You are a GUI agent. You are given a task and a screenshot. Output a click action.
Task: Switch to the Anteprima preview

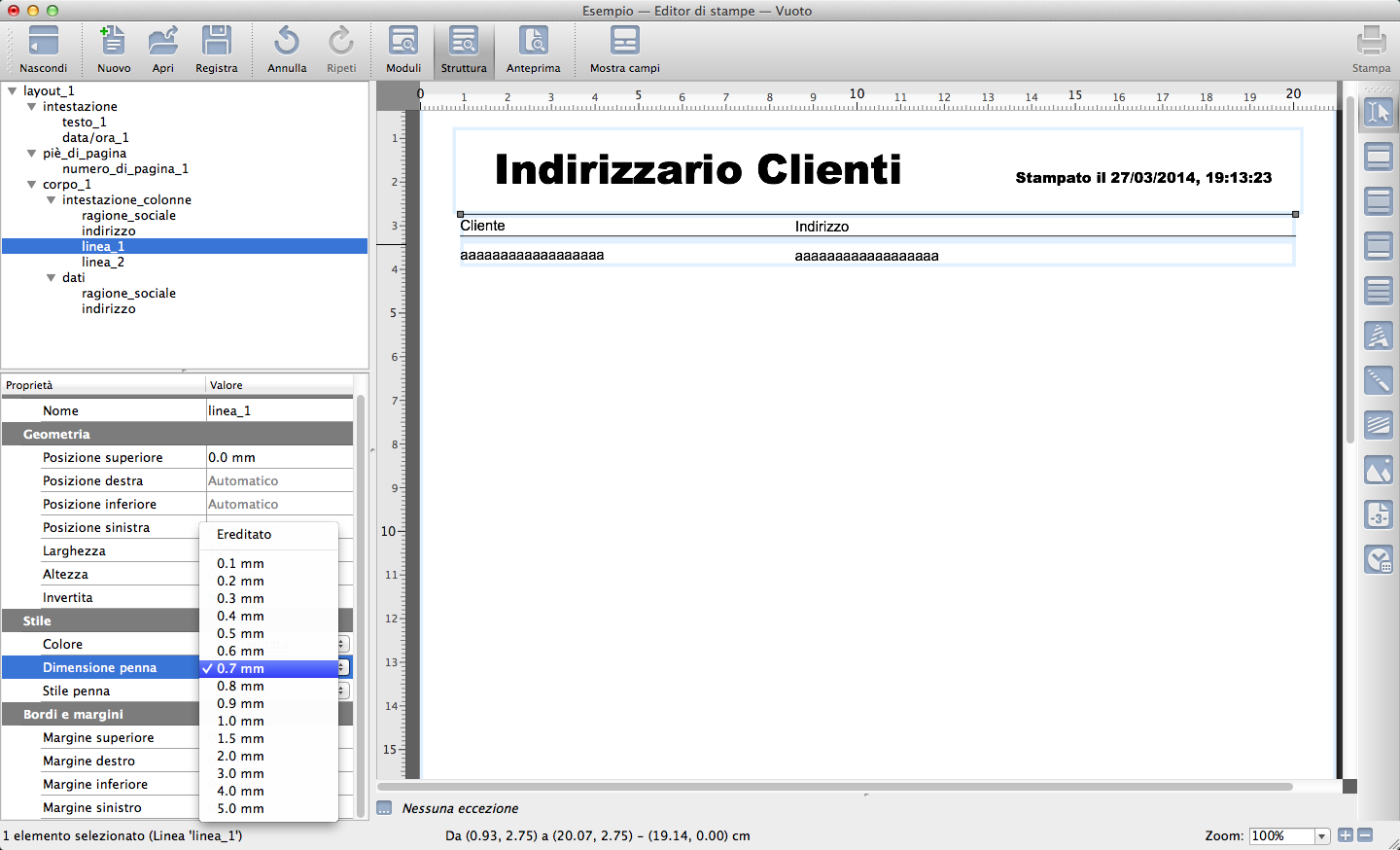pos(533,49)
